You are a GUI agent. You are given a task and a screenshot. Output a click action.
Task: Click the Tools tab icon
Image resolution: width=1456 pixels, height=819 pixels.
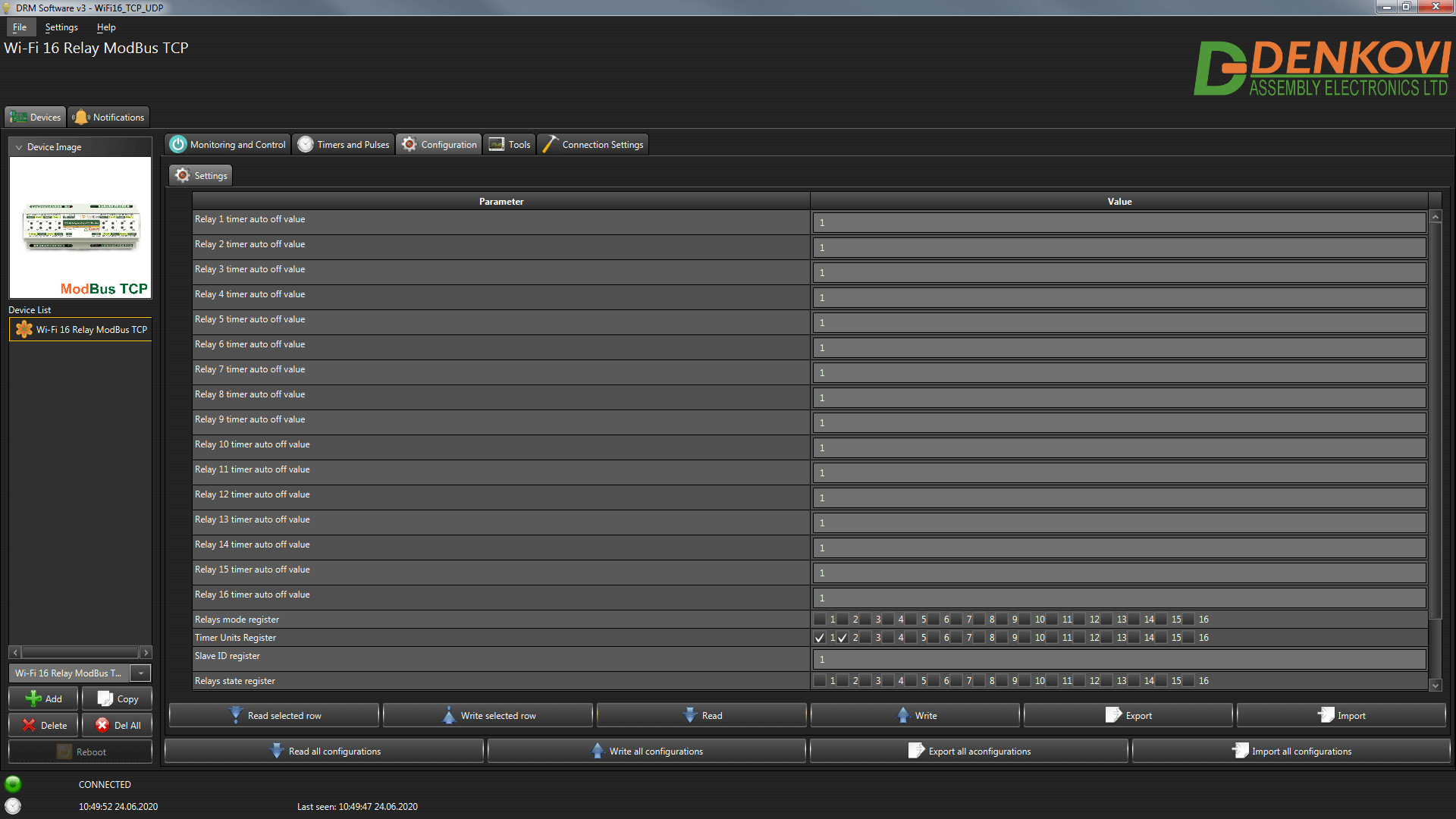(497, 144)
